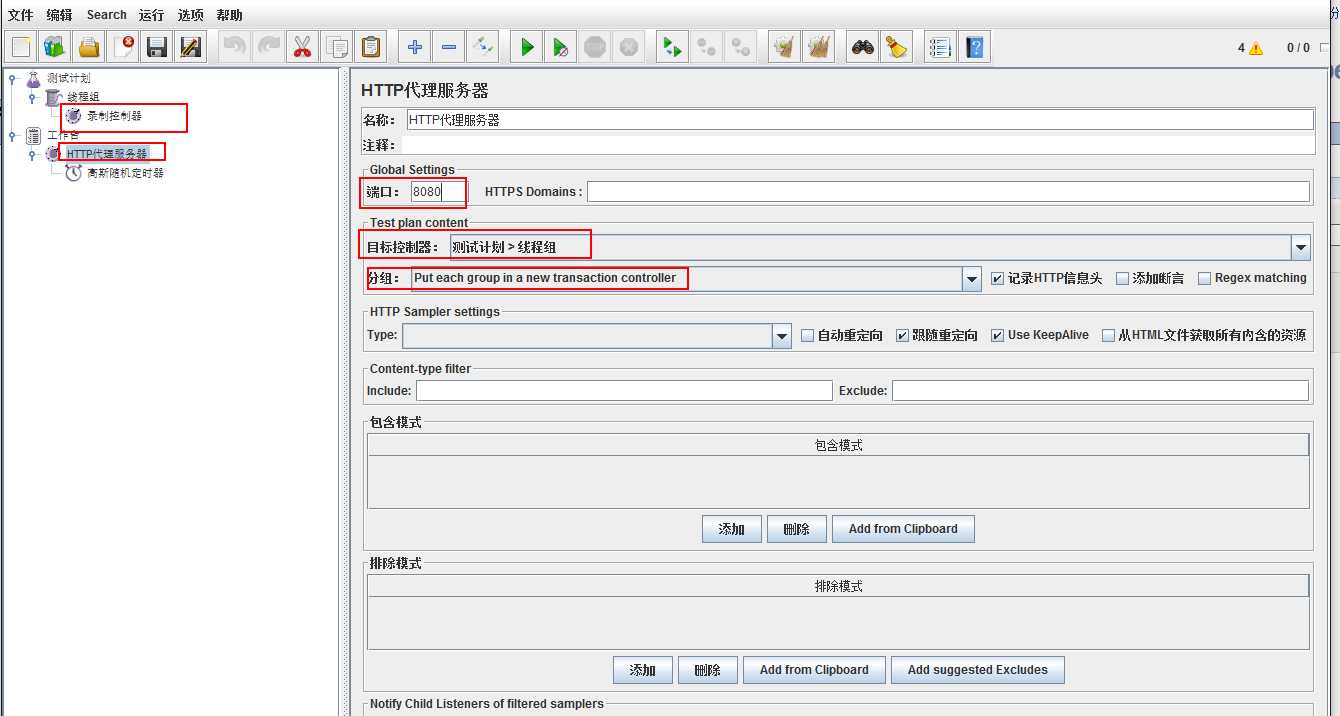Enable the 自动重定向 checkbox

pyautogui.click(x=807, y=336)
